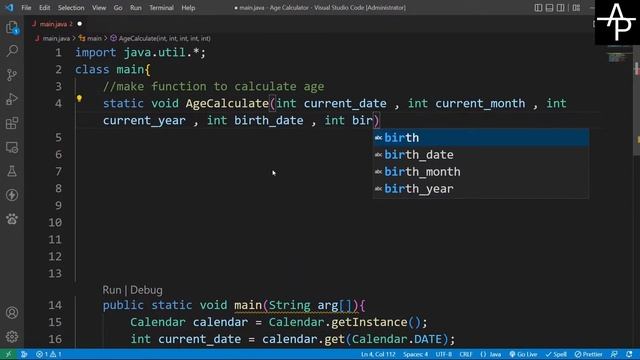Toggle the primary side bar layout button
Viewport: 640px width, 360px height.
coord(538,7)
